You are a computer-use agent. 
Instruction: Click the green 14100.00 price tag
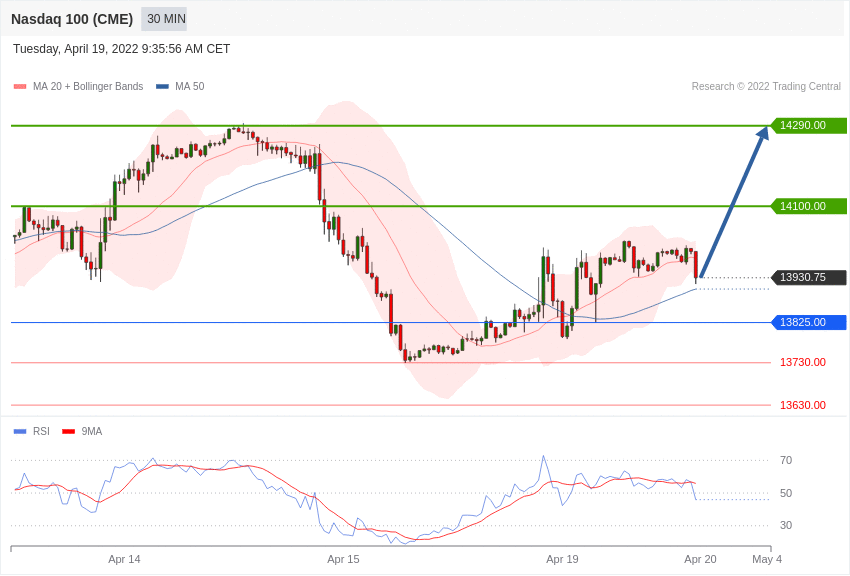[x=808, y=206]
